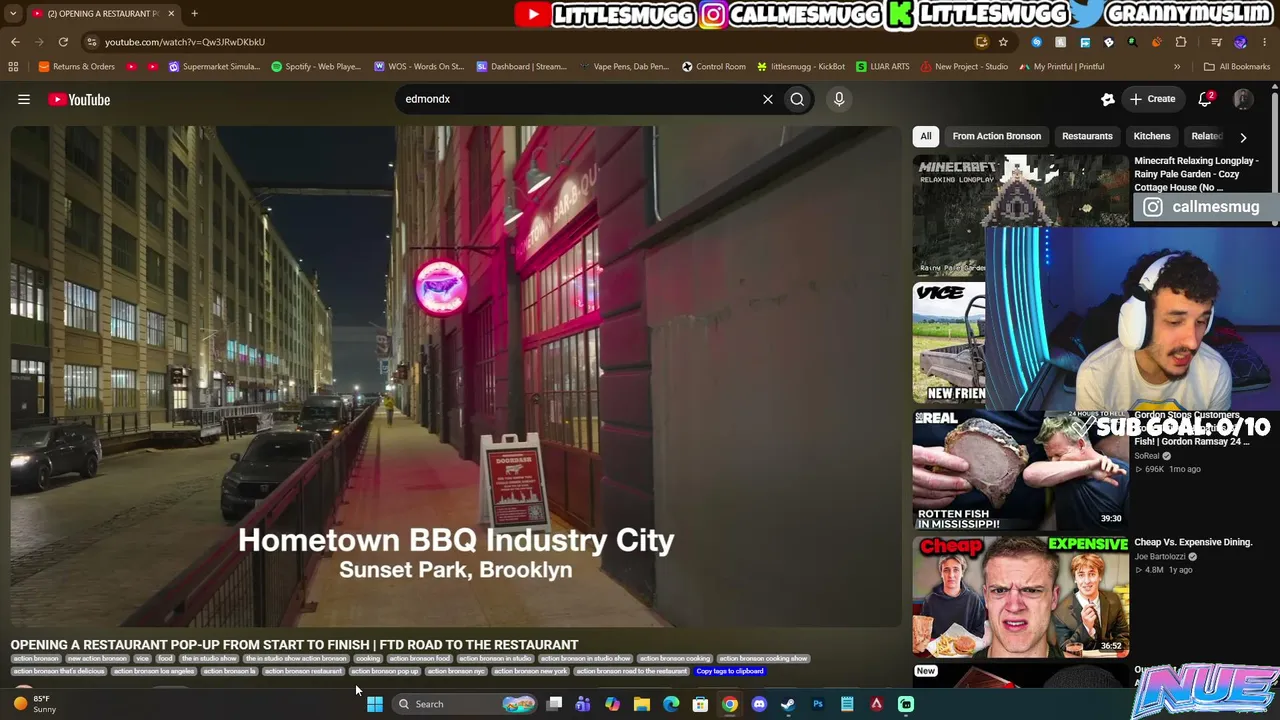Open the Minecraft Relaxing Longplay thumbnail

[1020, 215]
